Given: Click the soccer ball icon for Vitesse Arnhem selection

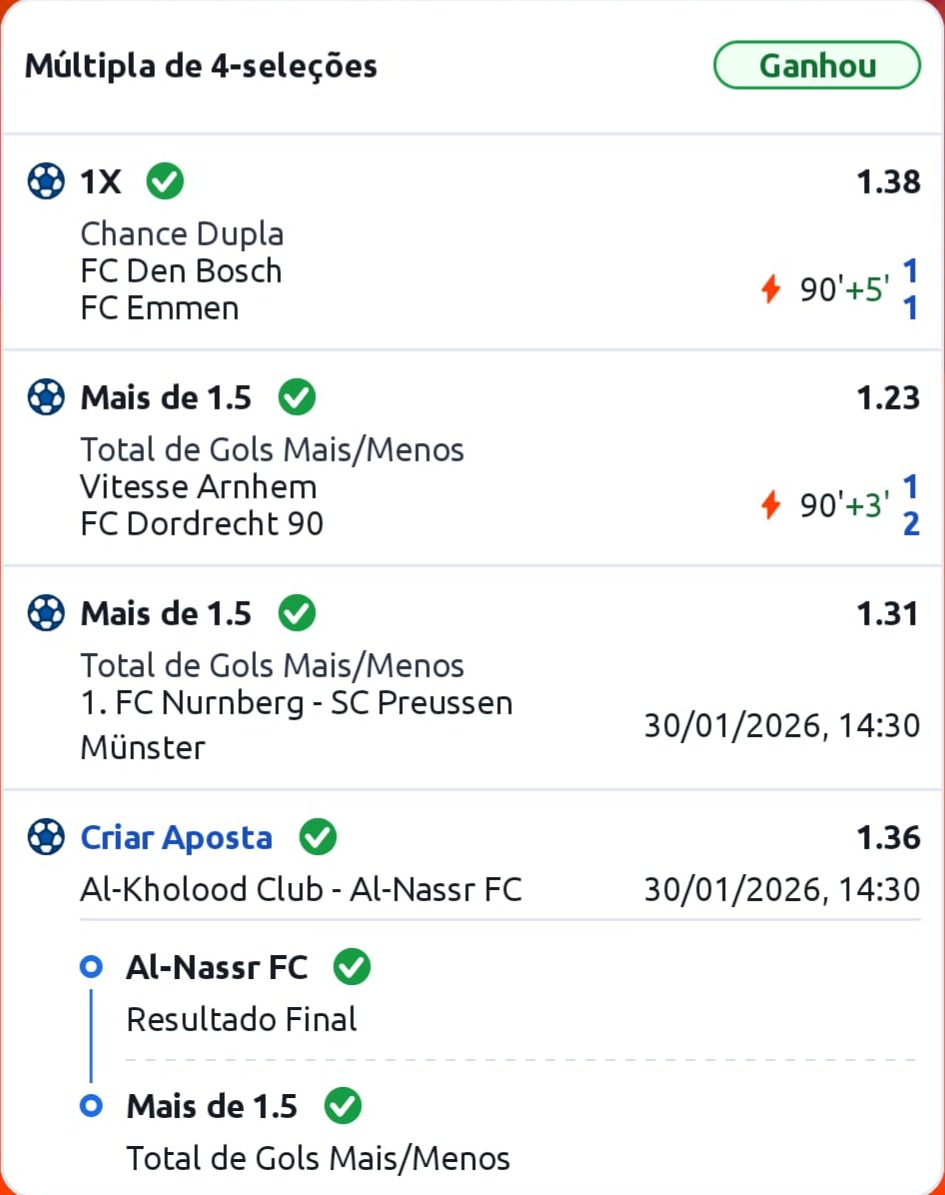Looking at the screenshot, I should point(46,397).
